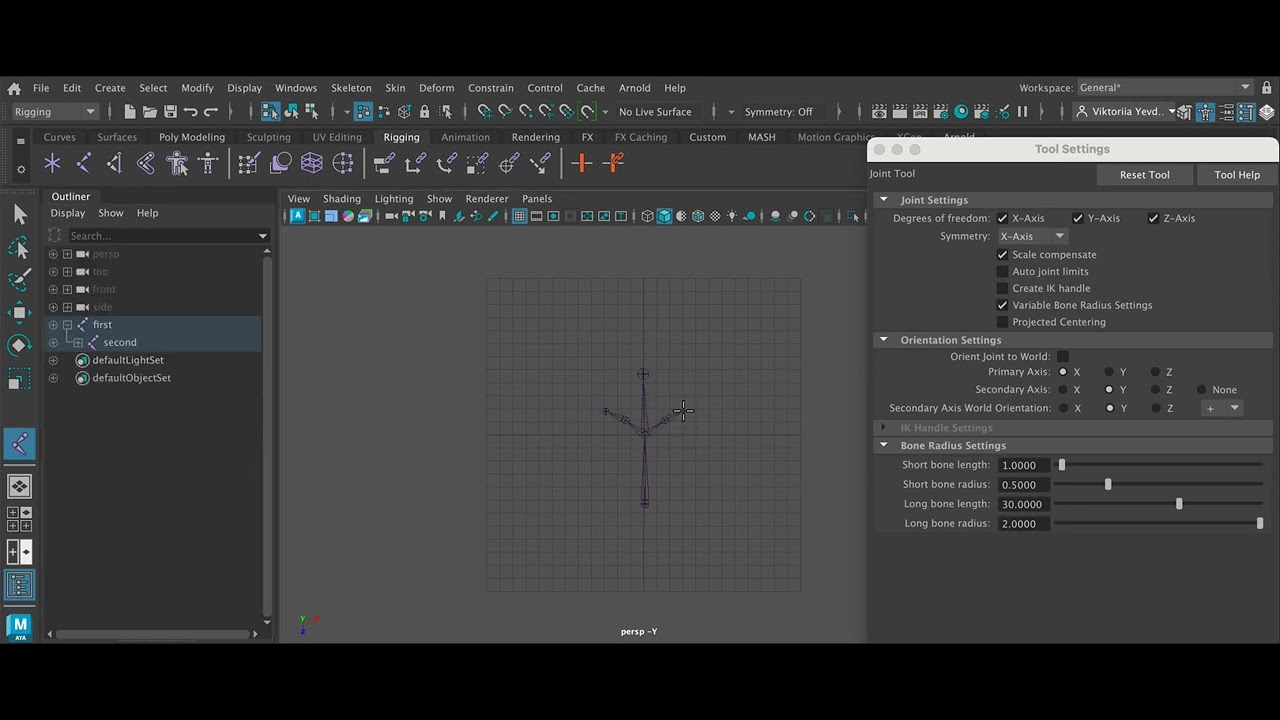1280x720 pixels.
Task: Disable the Scale compensate checkbox
Action: click(1002, 255)
